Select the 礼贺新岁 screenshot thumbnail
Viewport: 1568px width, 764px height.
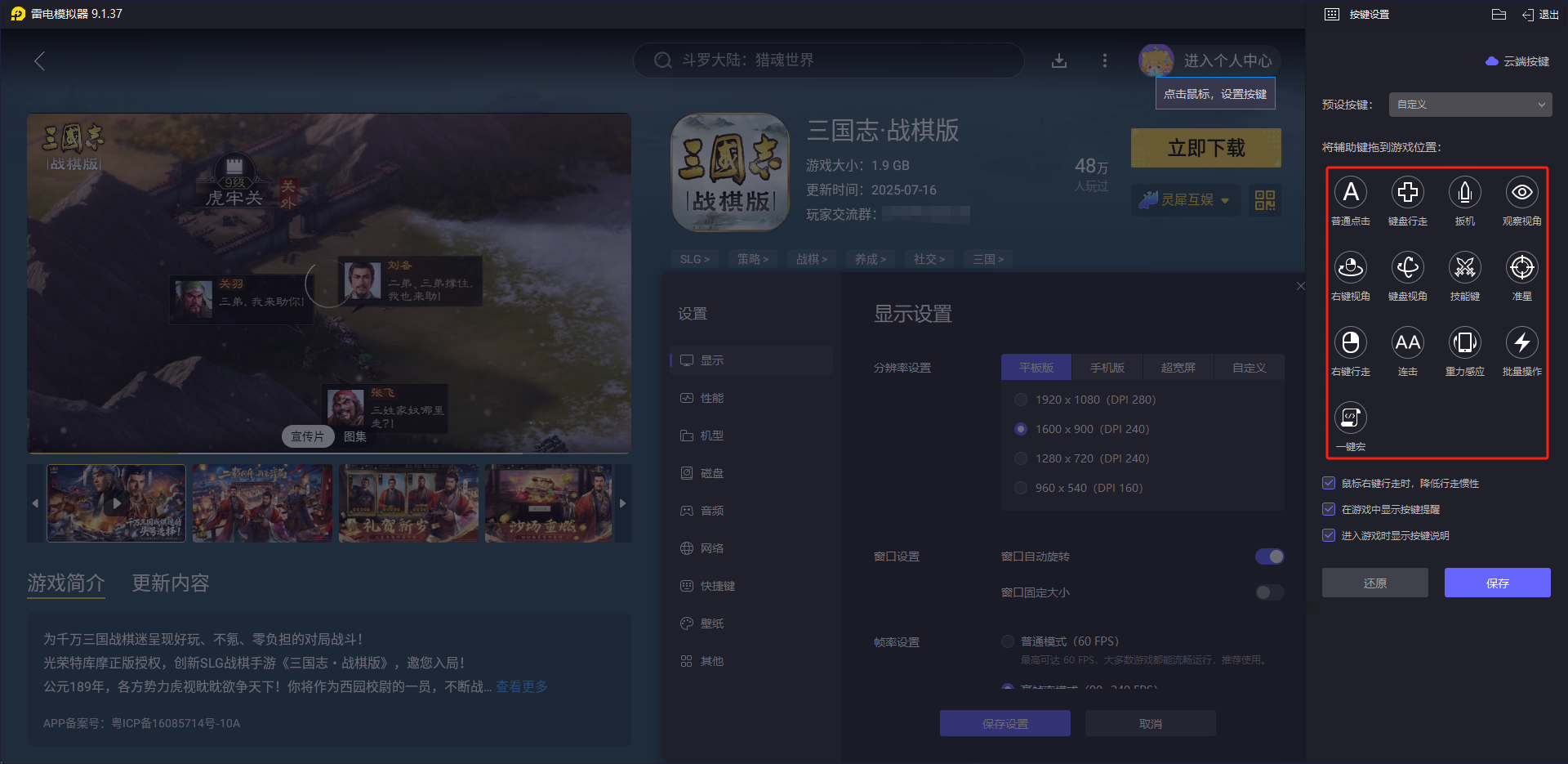408,503
